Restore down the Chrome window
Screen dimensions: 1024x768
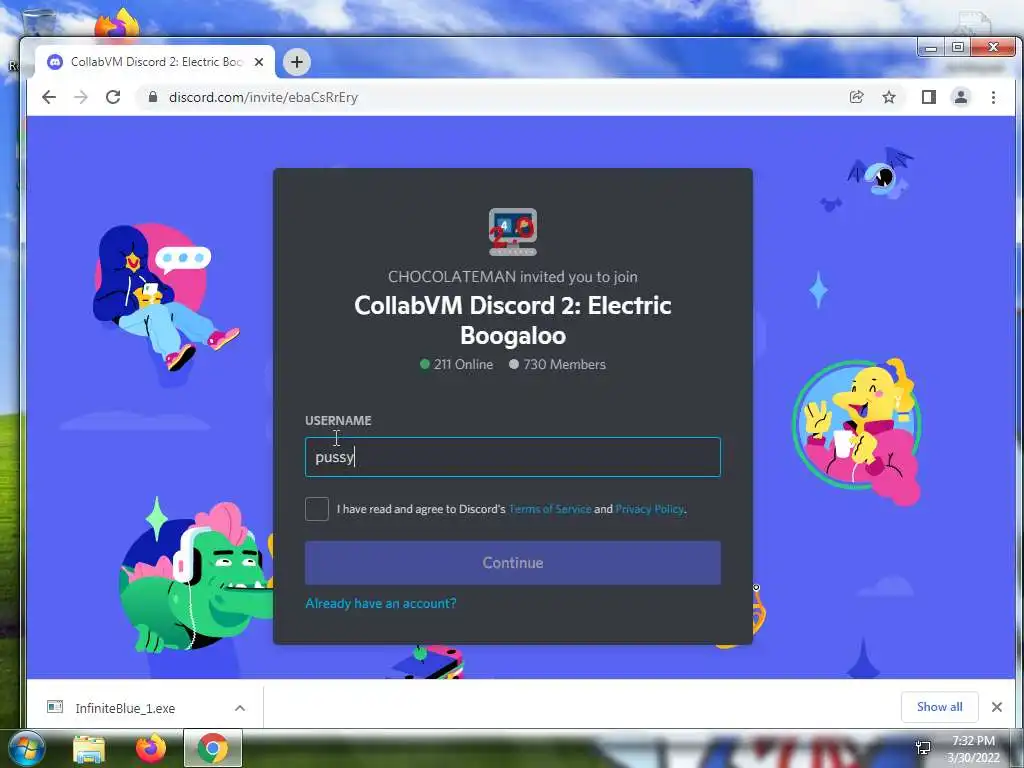tap(957, 48)
